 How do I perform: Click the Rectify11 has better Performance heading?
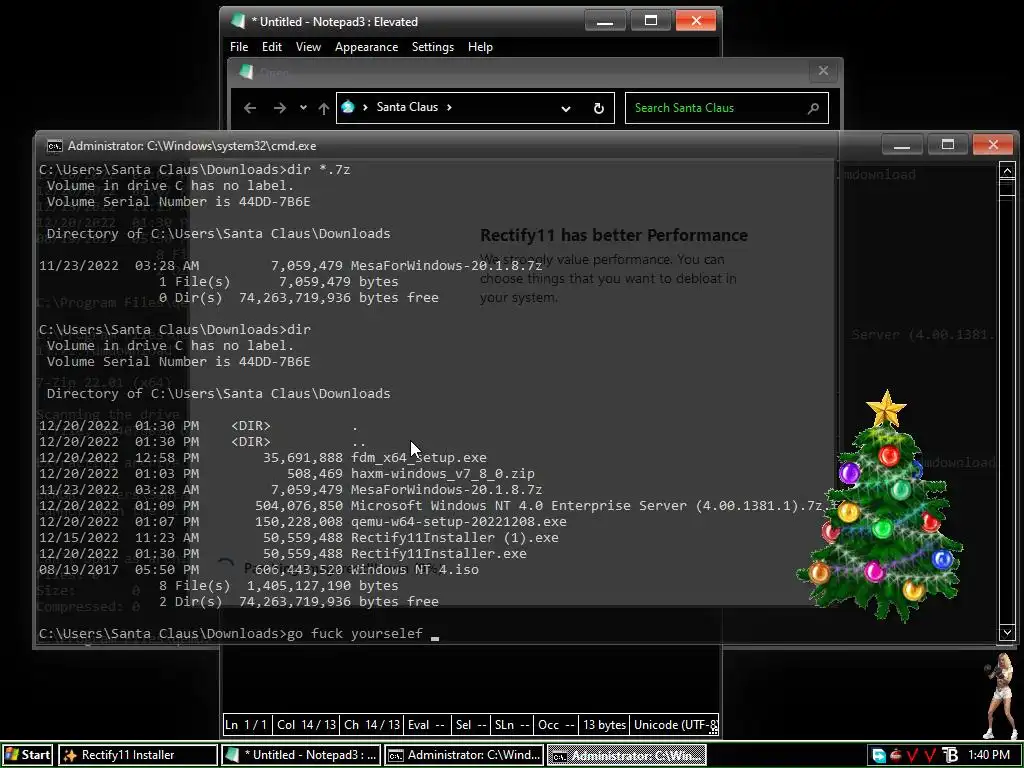tap(614, 235)
